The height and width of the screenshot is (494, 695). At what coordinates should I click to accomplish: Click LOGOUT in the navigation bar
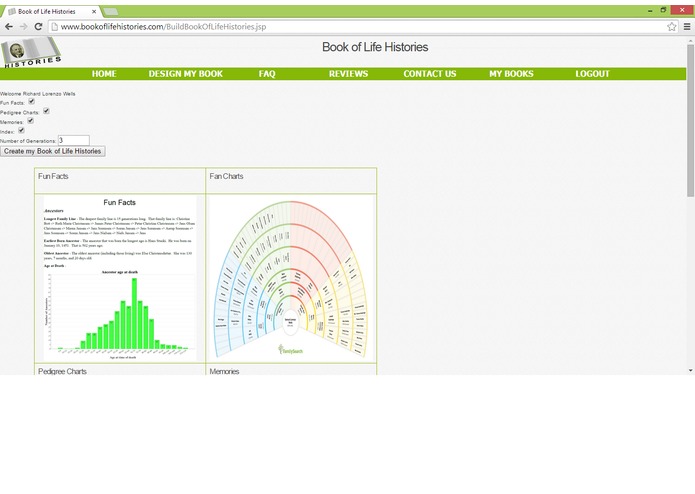[593, 74]
